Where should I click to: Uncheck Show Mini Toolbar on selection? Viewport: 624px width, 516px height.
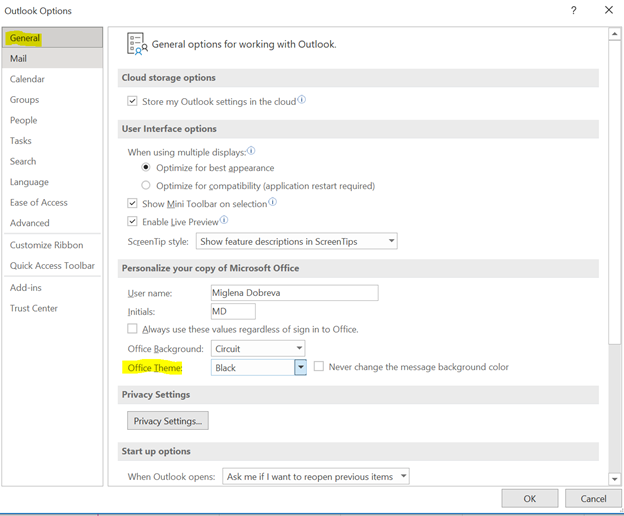coord(132,203)
